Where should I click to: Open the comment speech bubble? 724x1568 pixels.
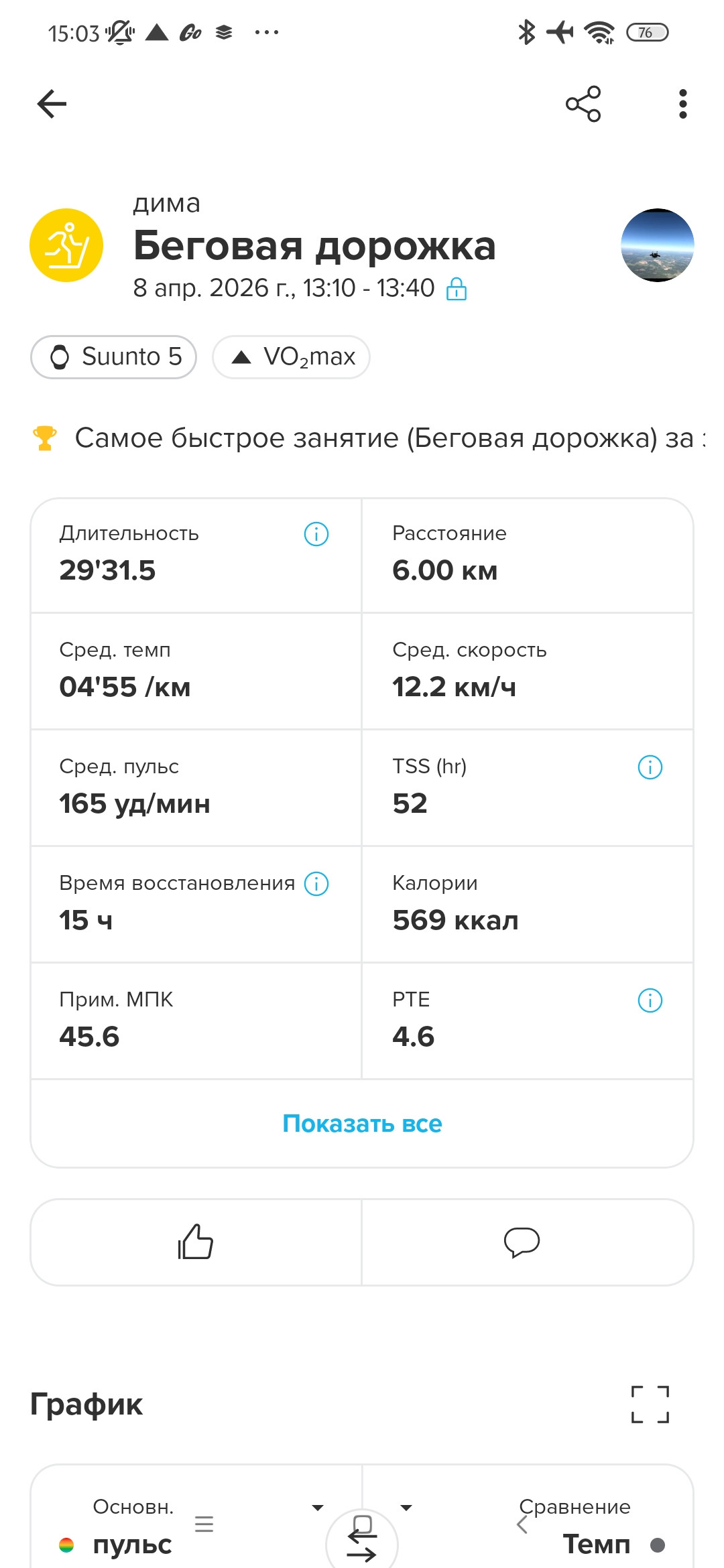(x=522, y=1242)
